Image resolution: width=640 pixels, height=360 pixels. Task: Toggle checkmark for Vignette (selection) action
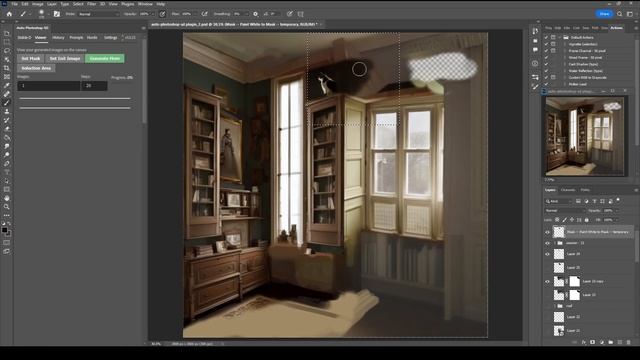pos(546,44)
